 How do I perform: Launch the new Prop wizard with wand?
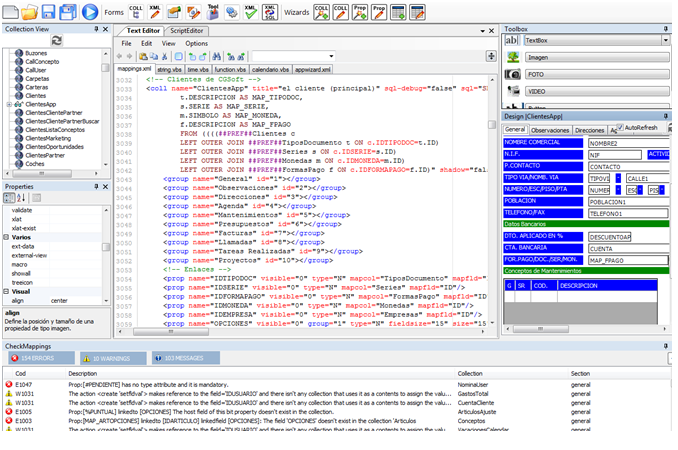pos(360,12)
